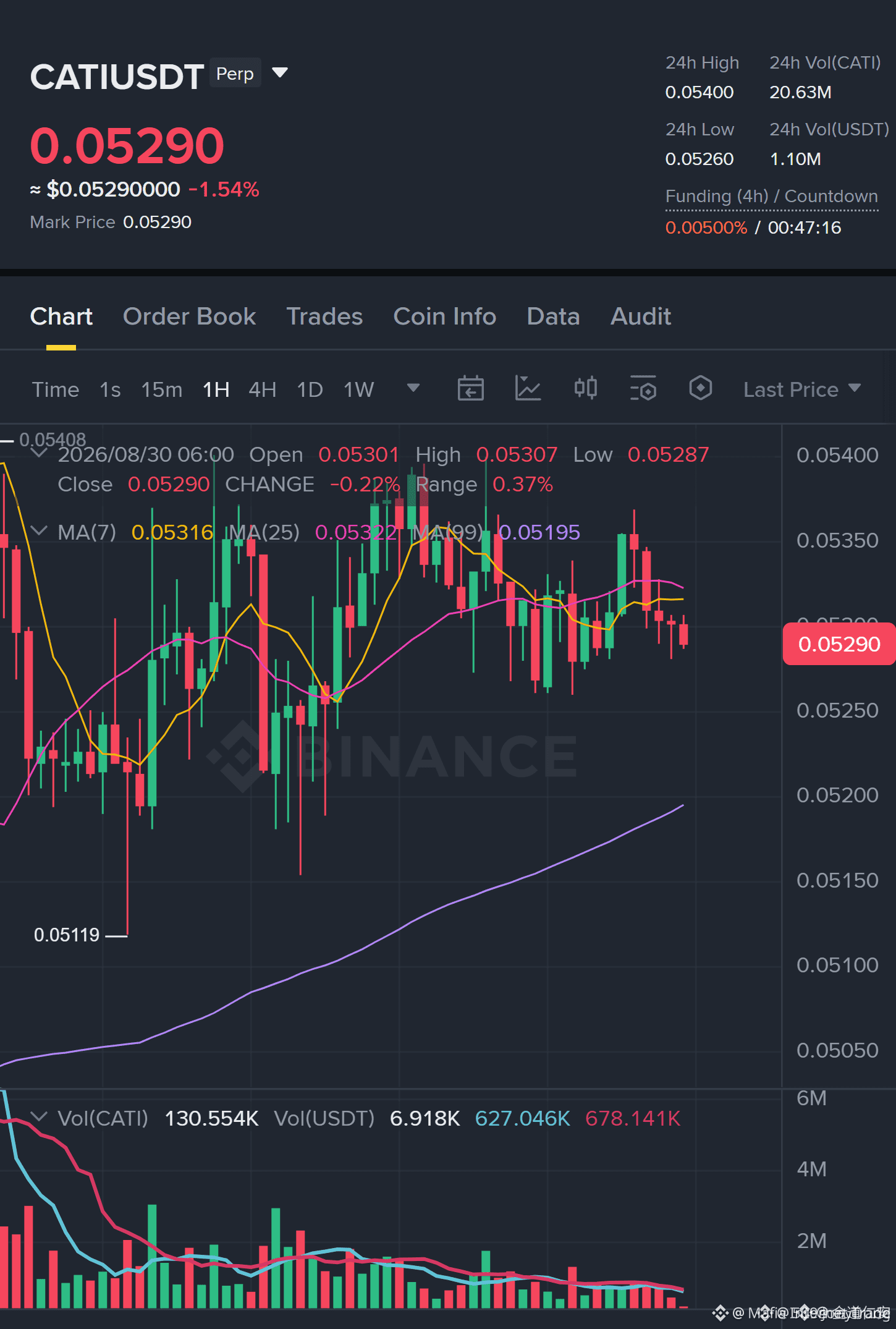Tap the MA(25) value 0.05322
The image size is (896, 1329).
356,532
